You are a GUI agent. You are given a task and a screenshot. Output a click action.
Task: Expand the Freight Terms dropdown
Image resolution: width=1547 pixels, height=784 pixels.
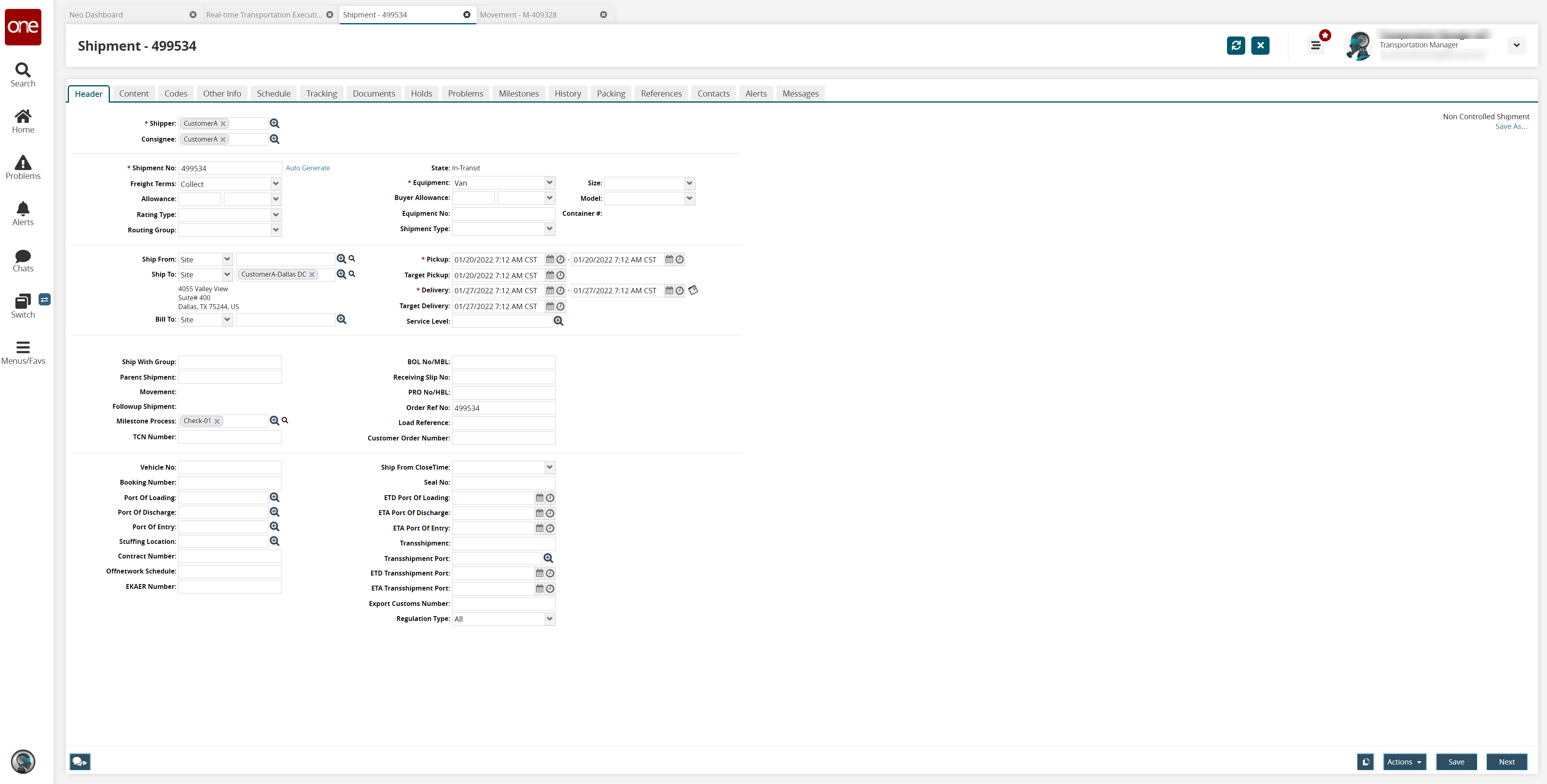tap(276, 184)
